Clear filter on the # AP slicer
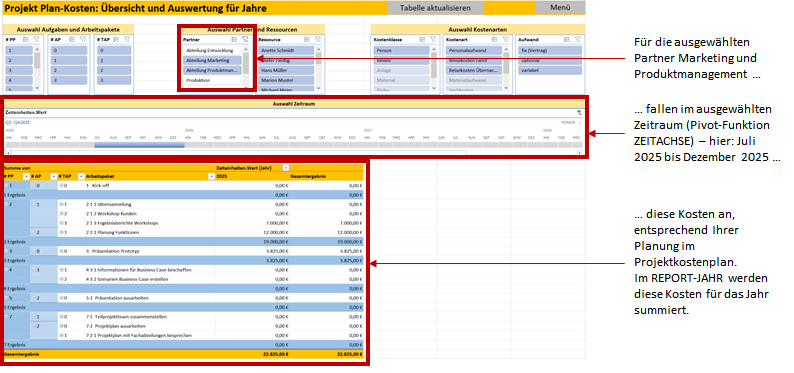The width and height of the screenshot is (794, 373). (82, 39)
